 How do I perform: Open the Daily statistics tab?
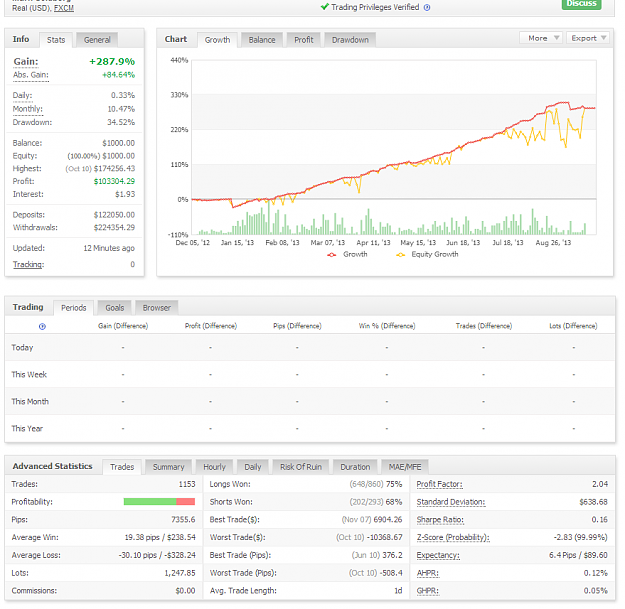(253, 467)
